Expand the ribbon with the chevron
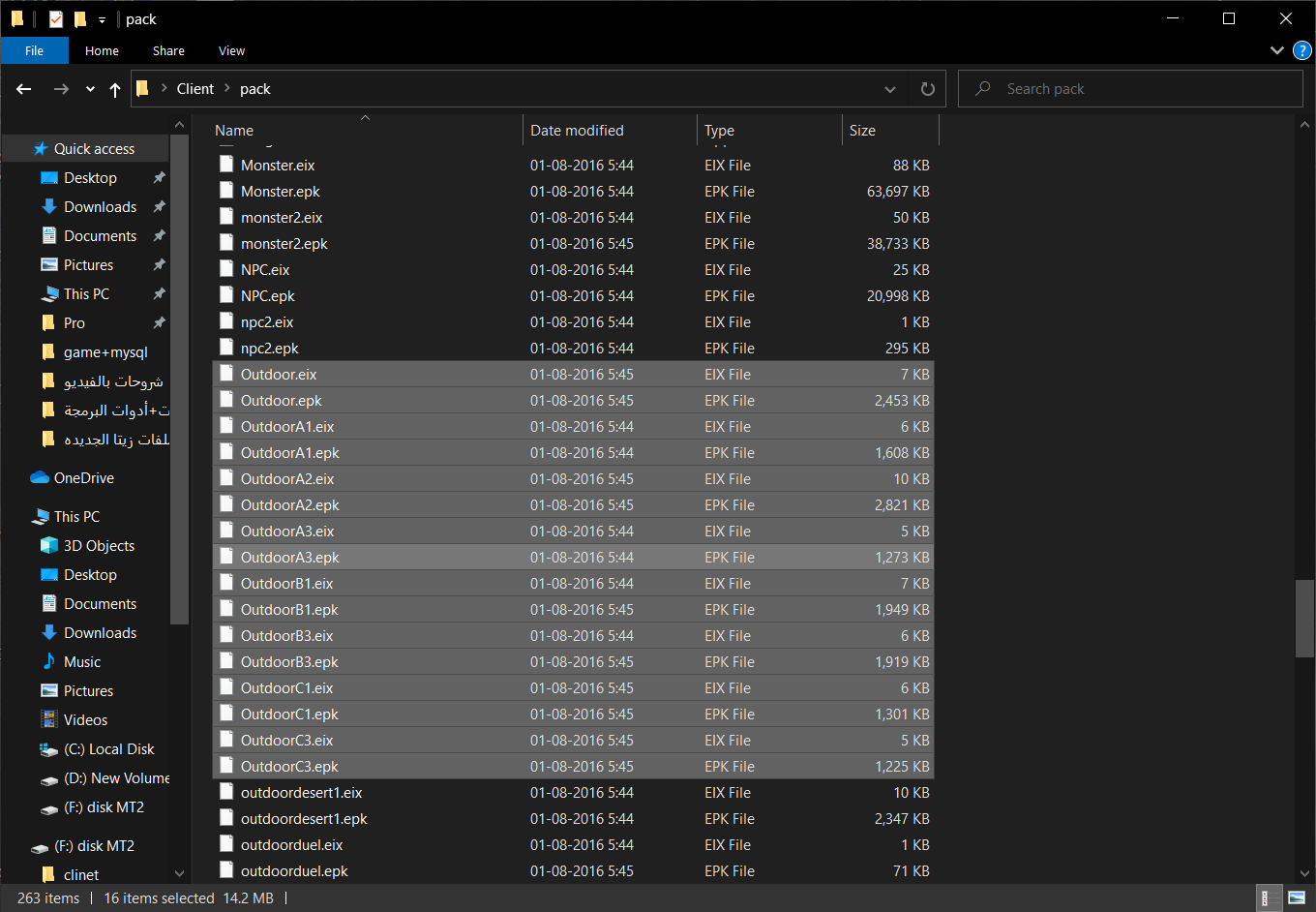1316x912 pixels. (1276, 50)
